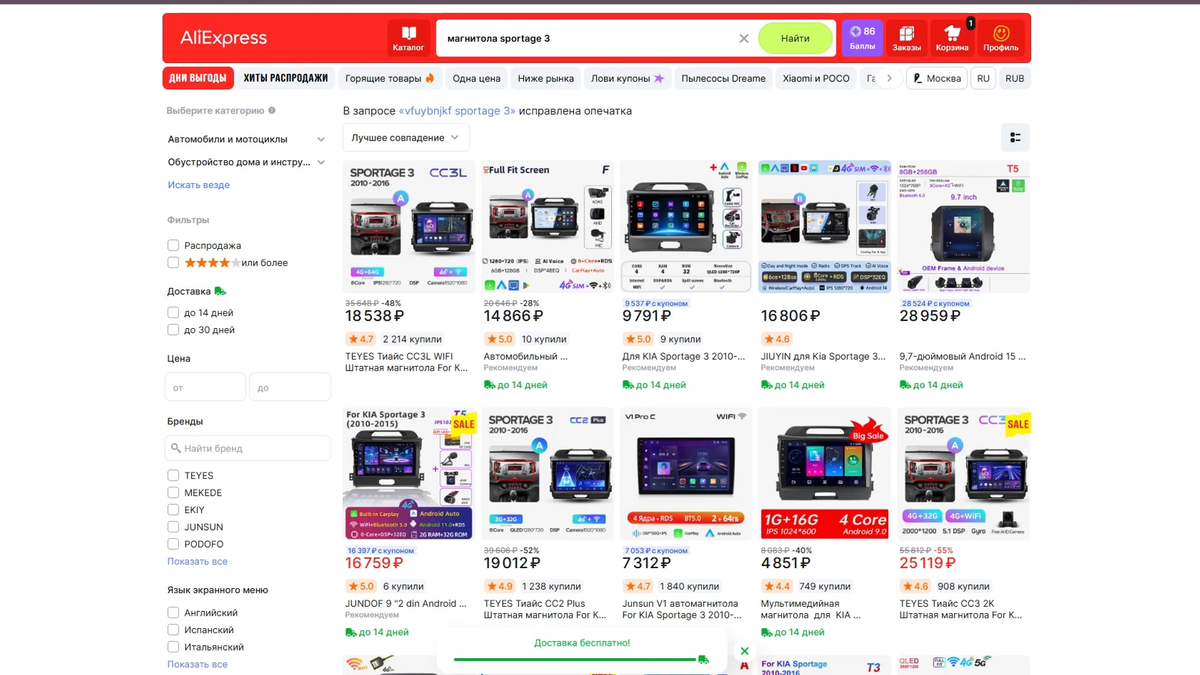Open Пылесосы Dreame tab
Image resolution: width=1200 pixels, height=675 pixels.
[x=723, y=78]
